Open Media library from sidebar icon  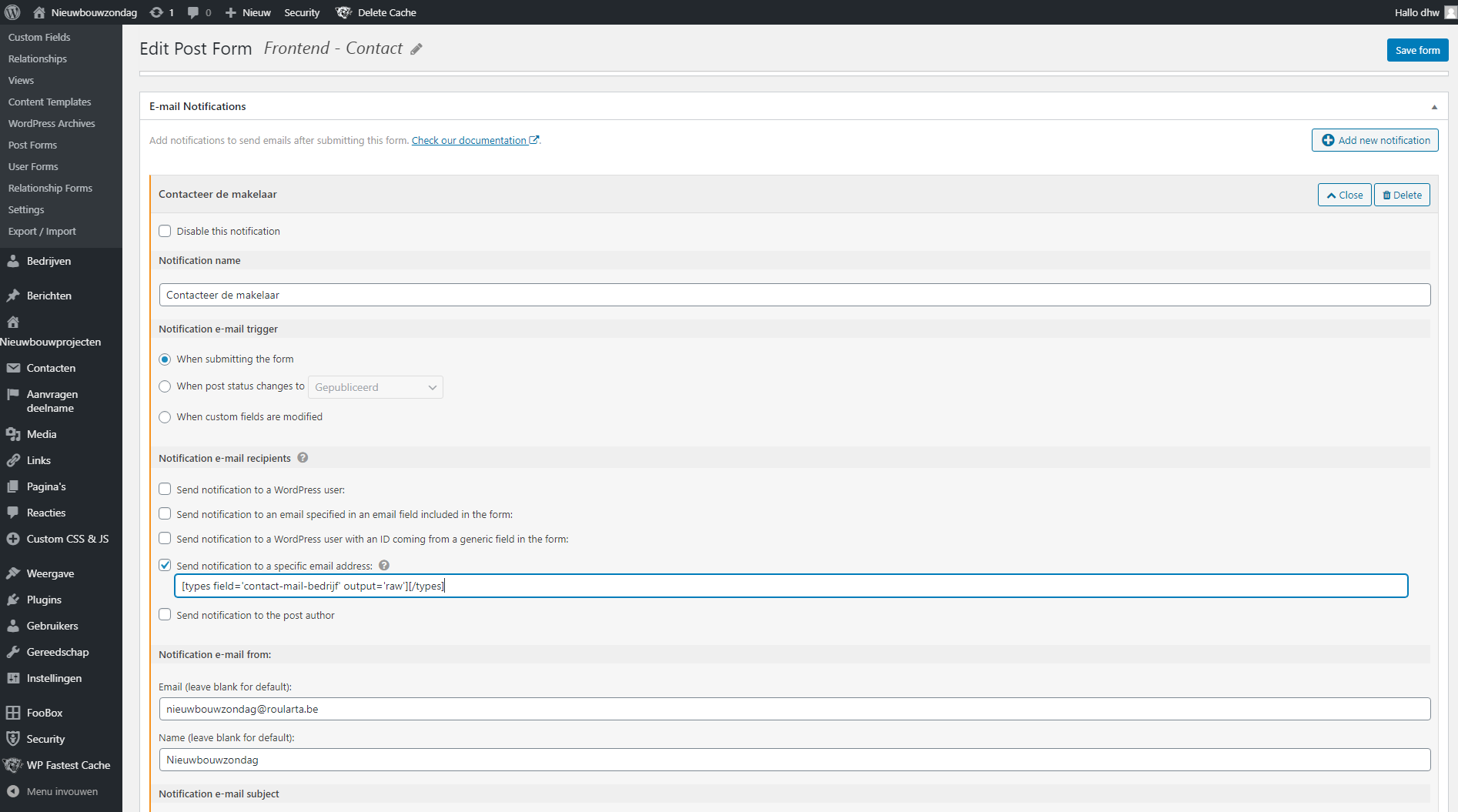[x=13, y=434]
